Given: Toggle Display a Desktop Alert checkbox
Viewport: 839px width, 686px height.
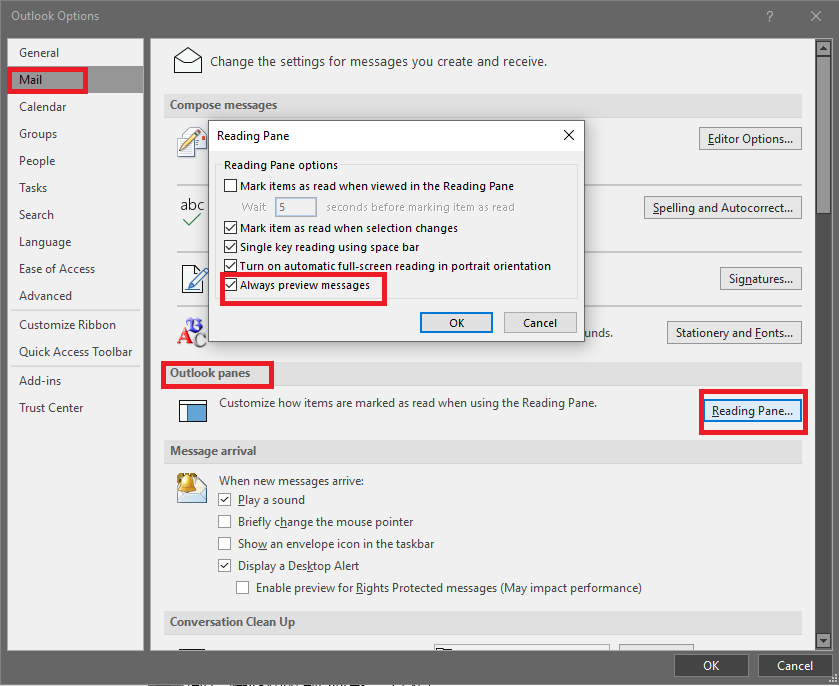Looking at the screenshot, I should (224, 566).
